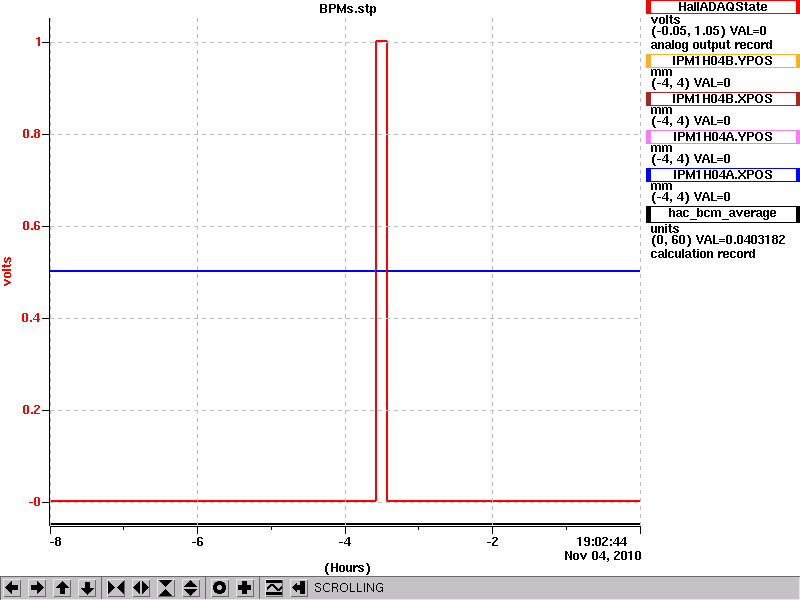
Task: Click the -8 tick label on time axis
Action: pos(55,542)
